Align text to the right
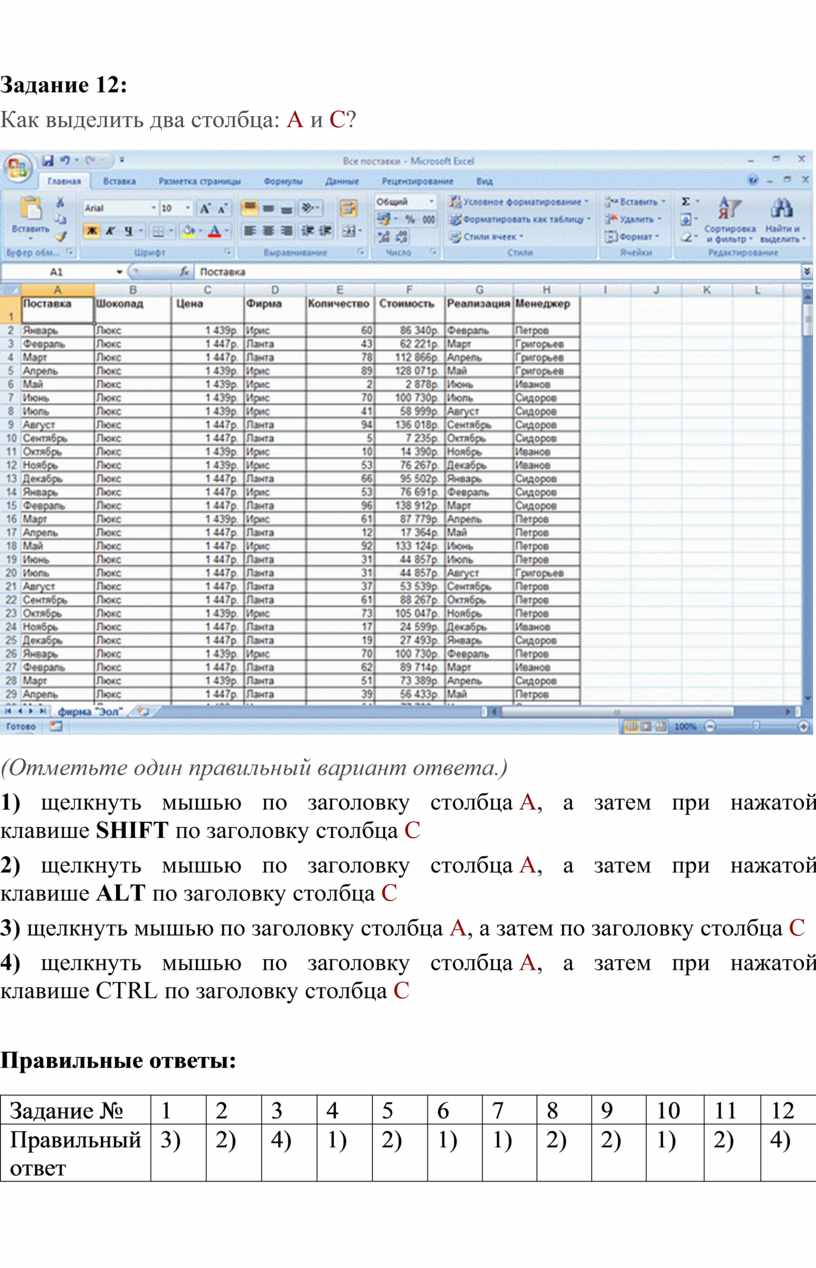Screen dimensions: 816x1268 coord(285,231)
